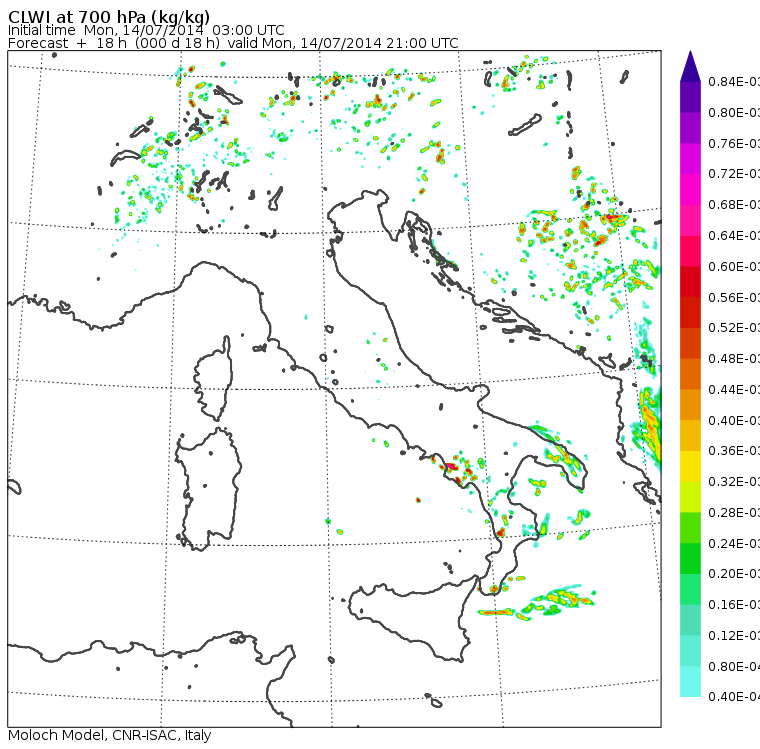
Task: Click the 0.28E-03 legend label
Action: pos(734,512)
